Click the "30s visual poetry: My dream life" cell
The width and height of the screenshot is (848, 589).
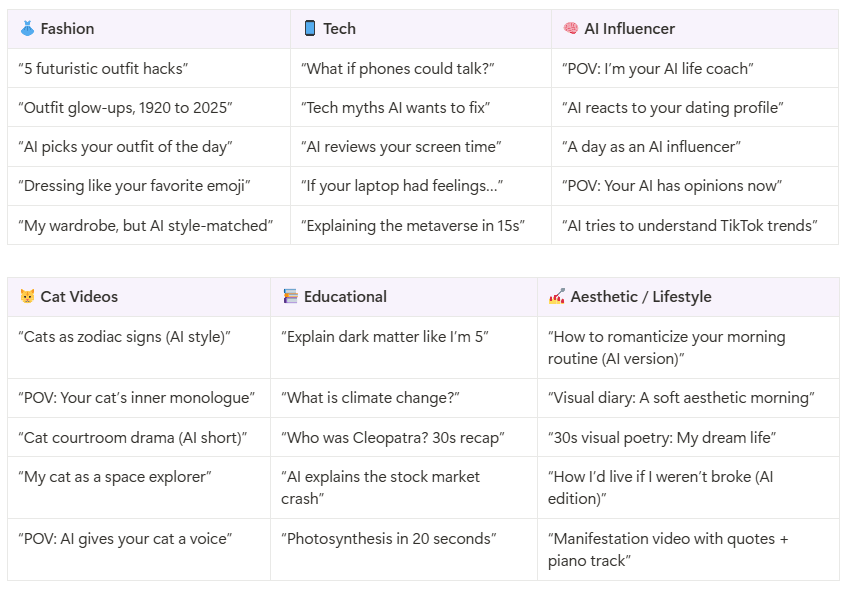click(x=688, y=437)
